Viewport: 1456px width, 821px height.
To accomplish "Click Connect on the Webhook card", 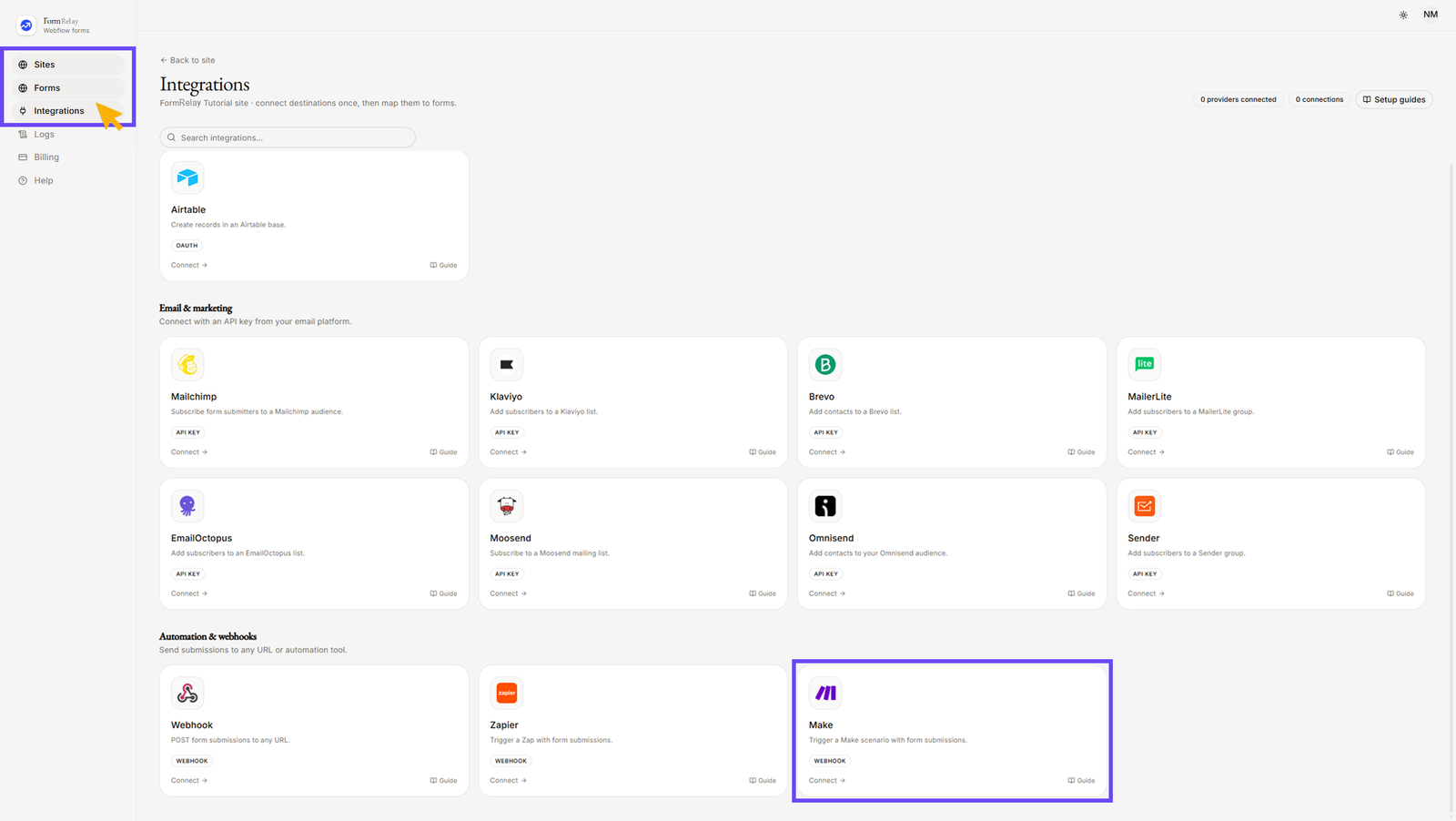I will tap(189, 781).
